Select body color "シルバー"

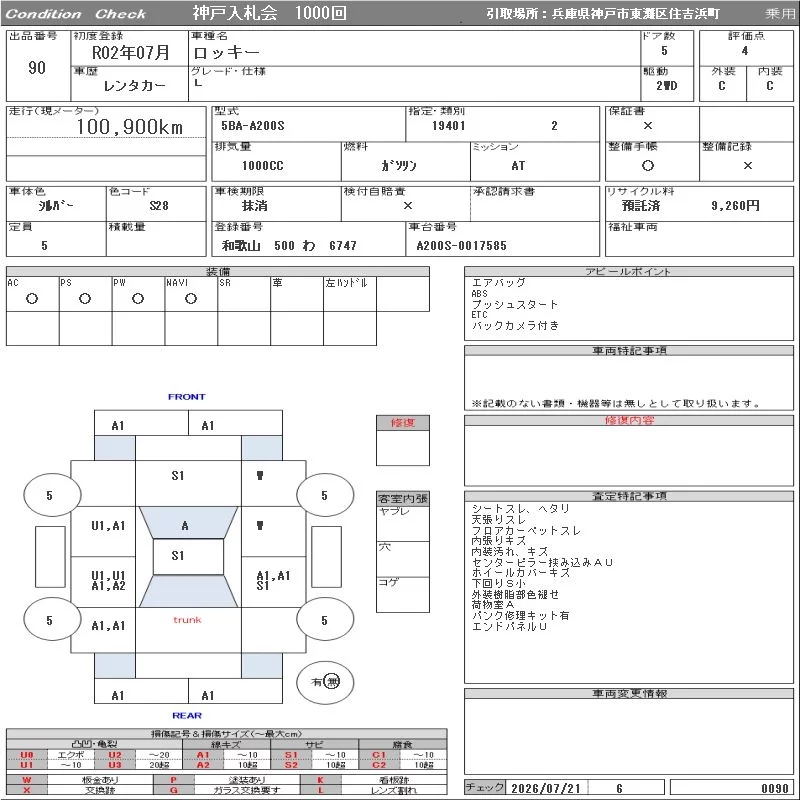(56, 206)
